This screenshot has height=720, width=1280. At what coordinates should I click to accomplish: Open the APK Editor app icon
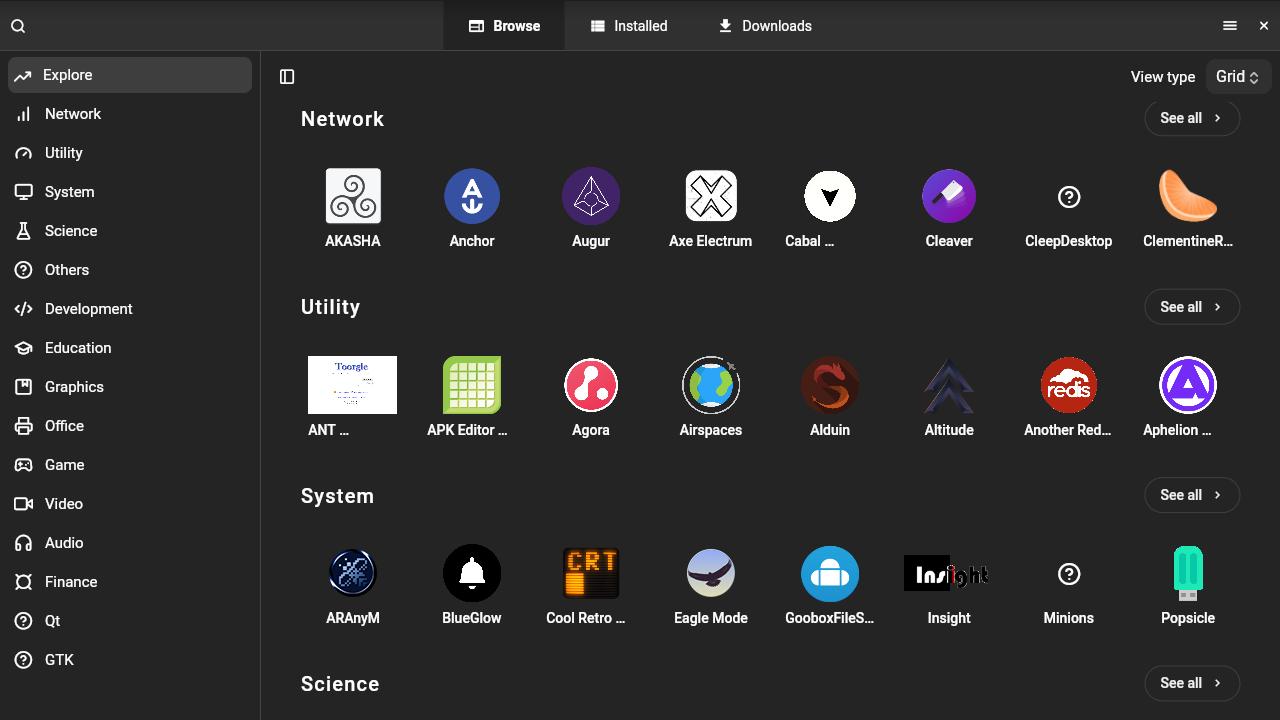pyautogui.click(x=472, y=385)
